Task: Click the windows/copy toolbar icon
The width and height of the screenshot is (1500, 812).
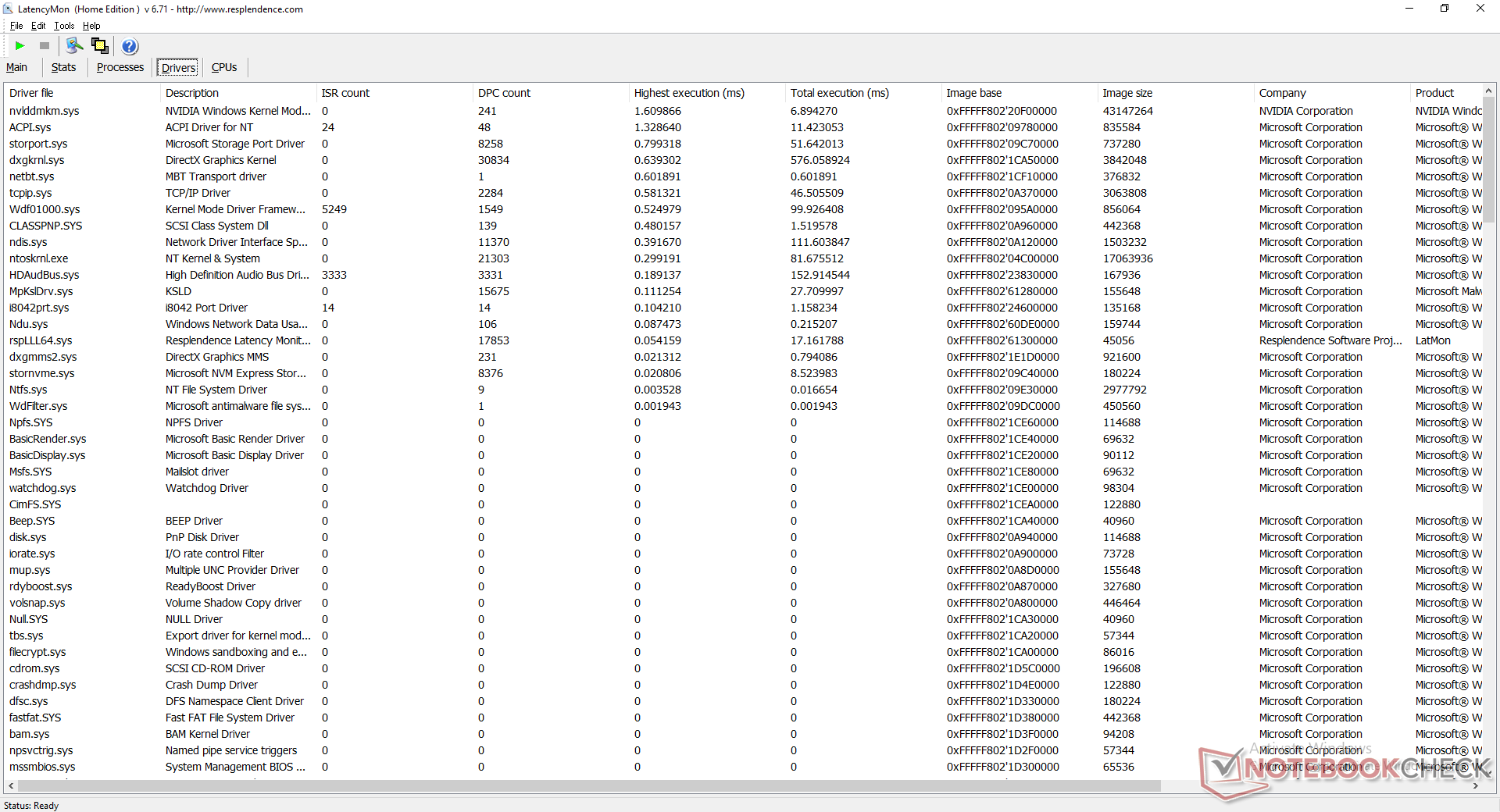Action: [x=100, y=46]
